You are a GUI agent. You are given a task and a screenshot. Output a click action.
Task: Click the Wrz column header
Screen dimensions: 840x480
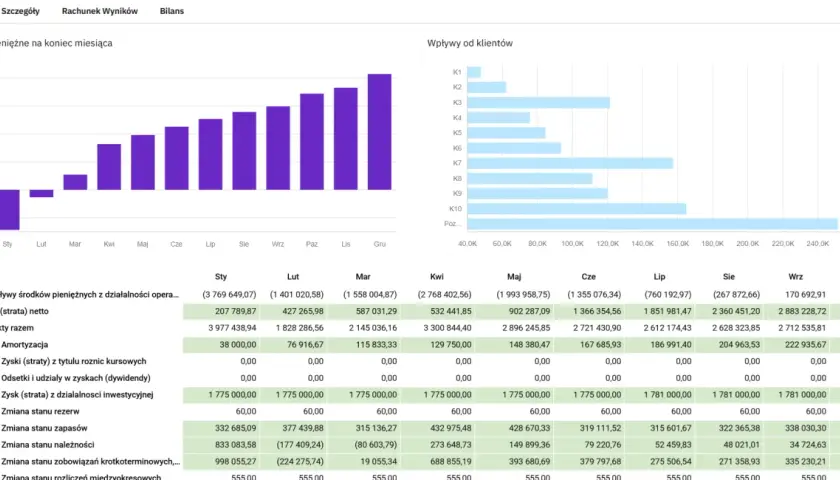pyautogui.click(x=796, y=276)
